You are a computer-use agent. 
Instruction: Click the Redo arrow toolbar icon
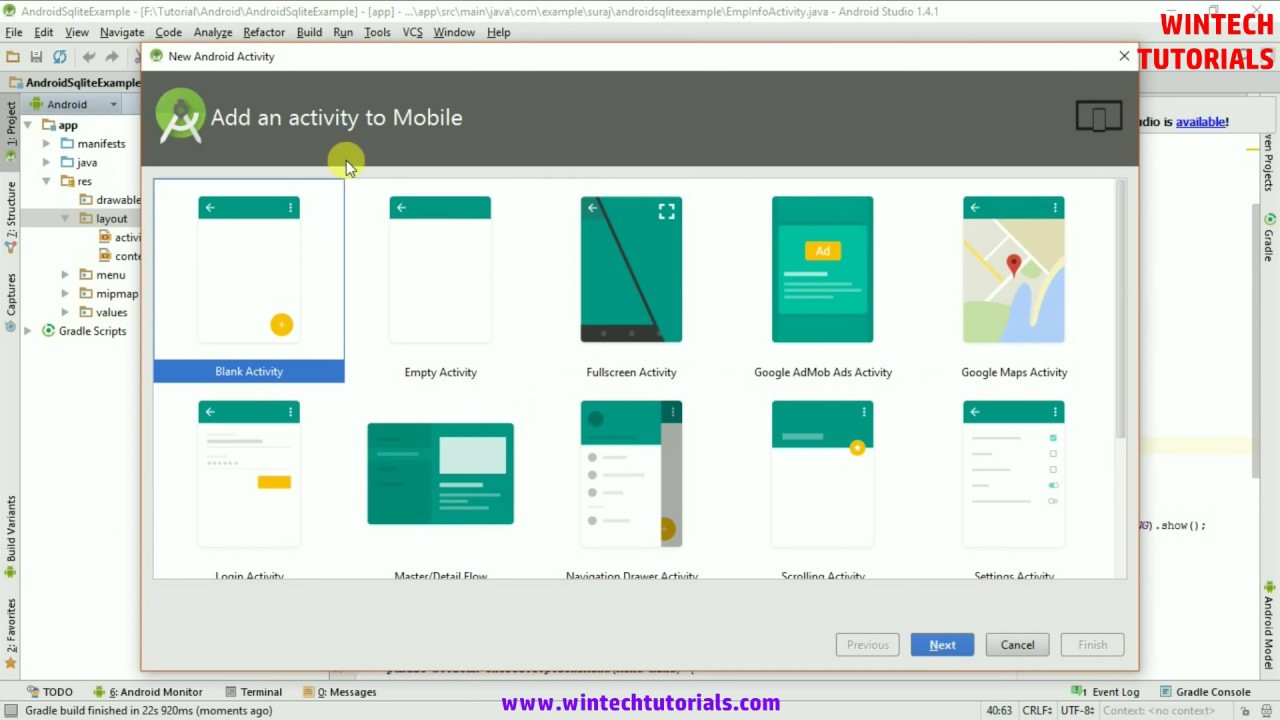click(112, 57)
